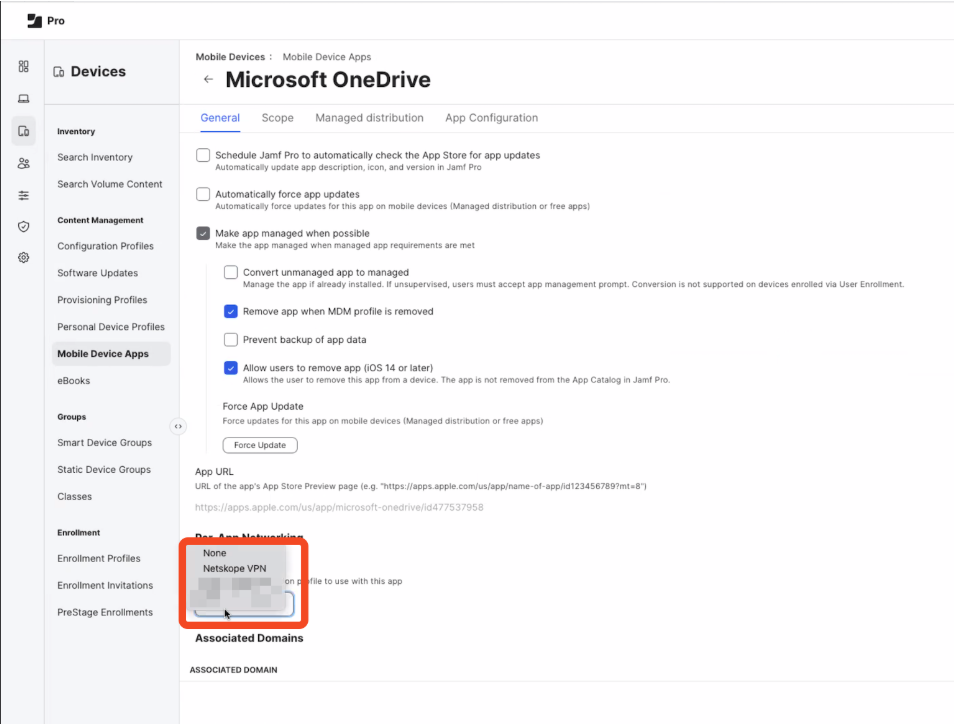Enable Schedule Jamf Pro automatic update check
954x728 pixels.
pos(203,155)
